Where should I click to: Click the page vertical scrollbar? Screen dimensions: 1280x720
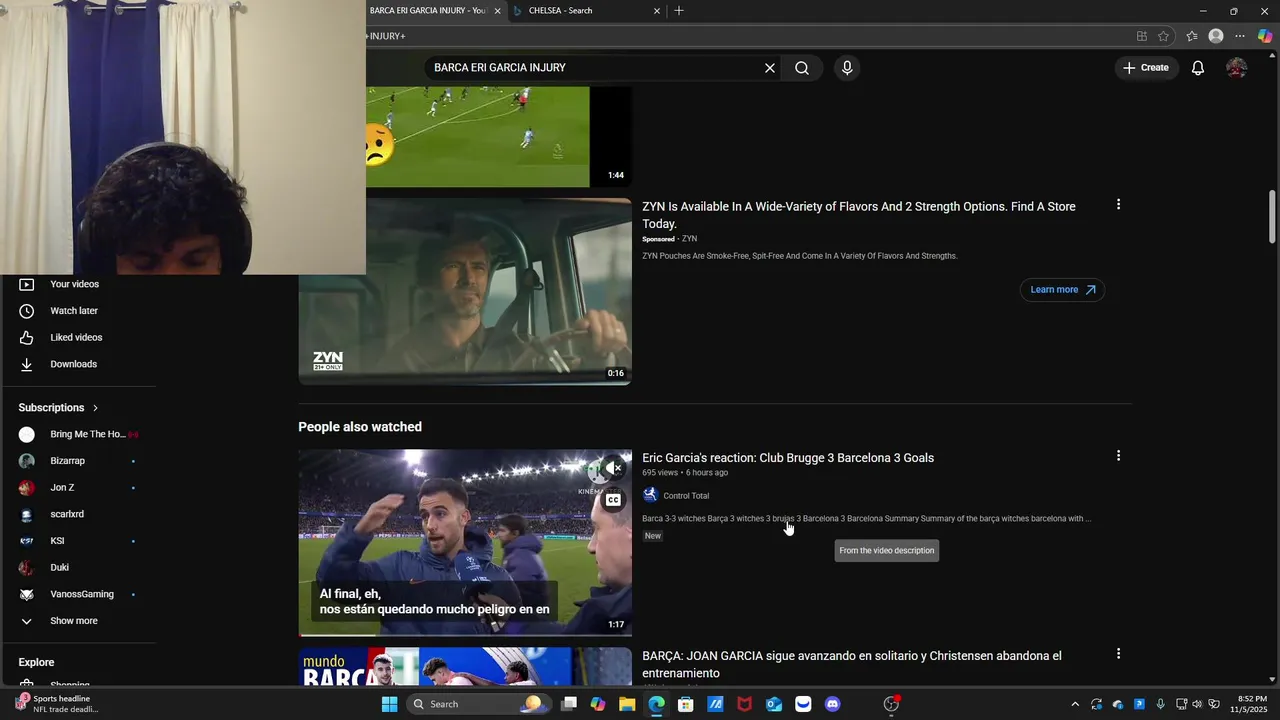(x=1272, y=215)
